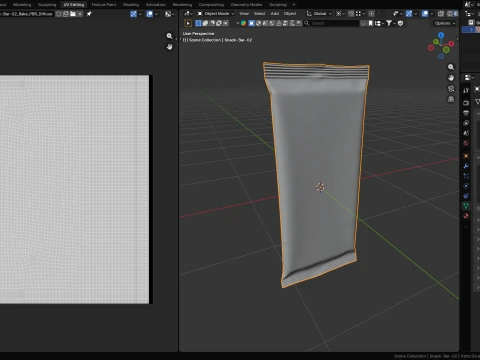Screen dimensions: 480x360
Task: Open the World properties tab icon
Action: (x=466, y=143)
